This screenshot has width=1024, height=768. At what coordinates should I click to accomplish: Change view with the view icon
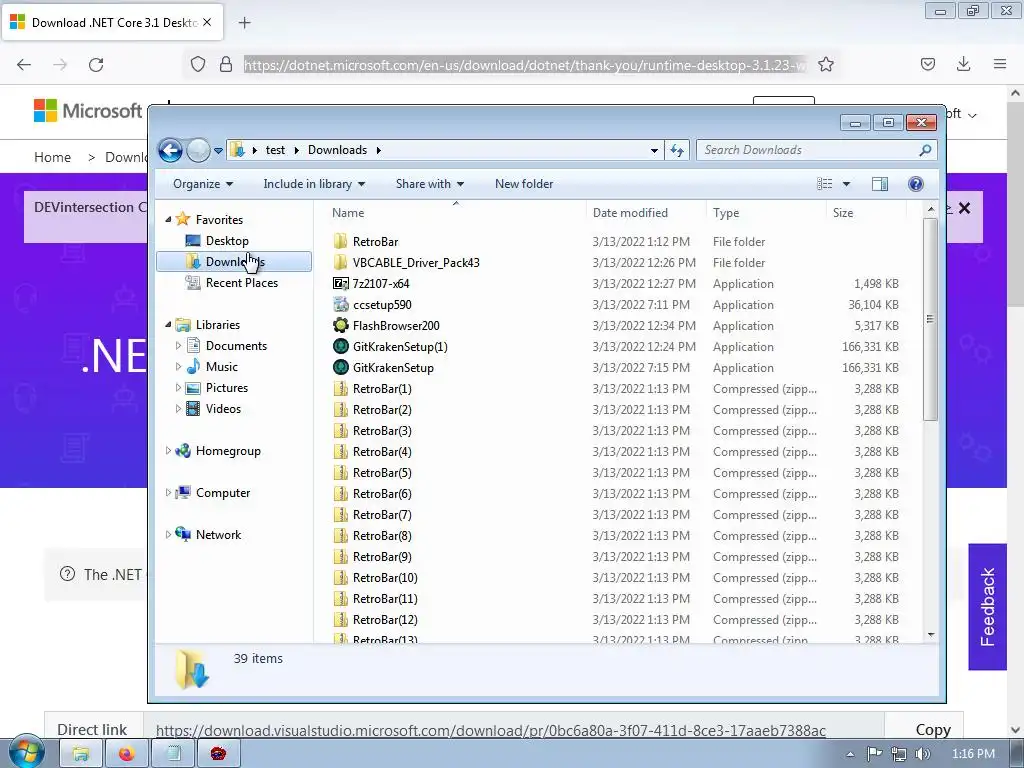coord(825,184)
